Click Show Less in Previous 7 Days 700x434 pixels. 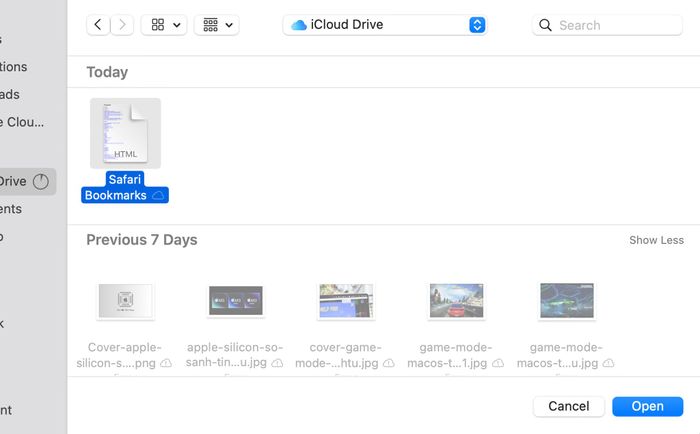pos(656,240)
